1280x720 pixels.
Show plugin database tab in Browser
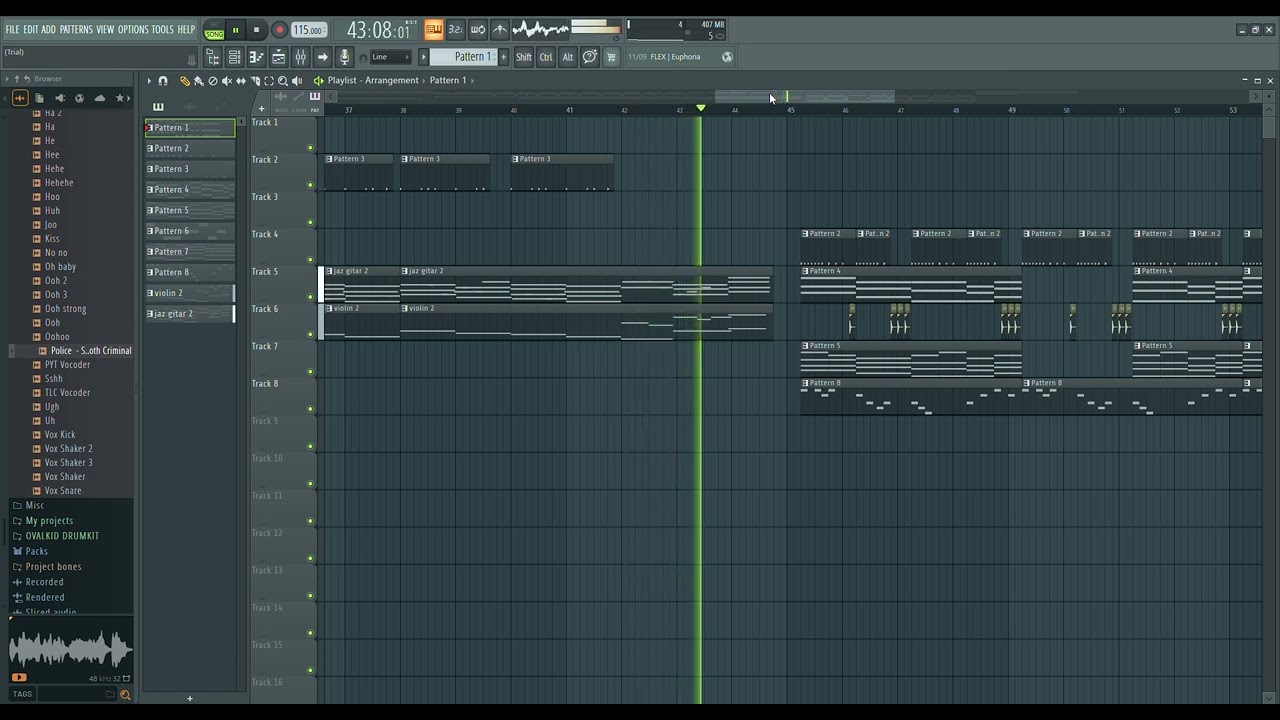click(x=60, y=98)
